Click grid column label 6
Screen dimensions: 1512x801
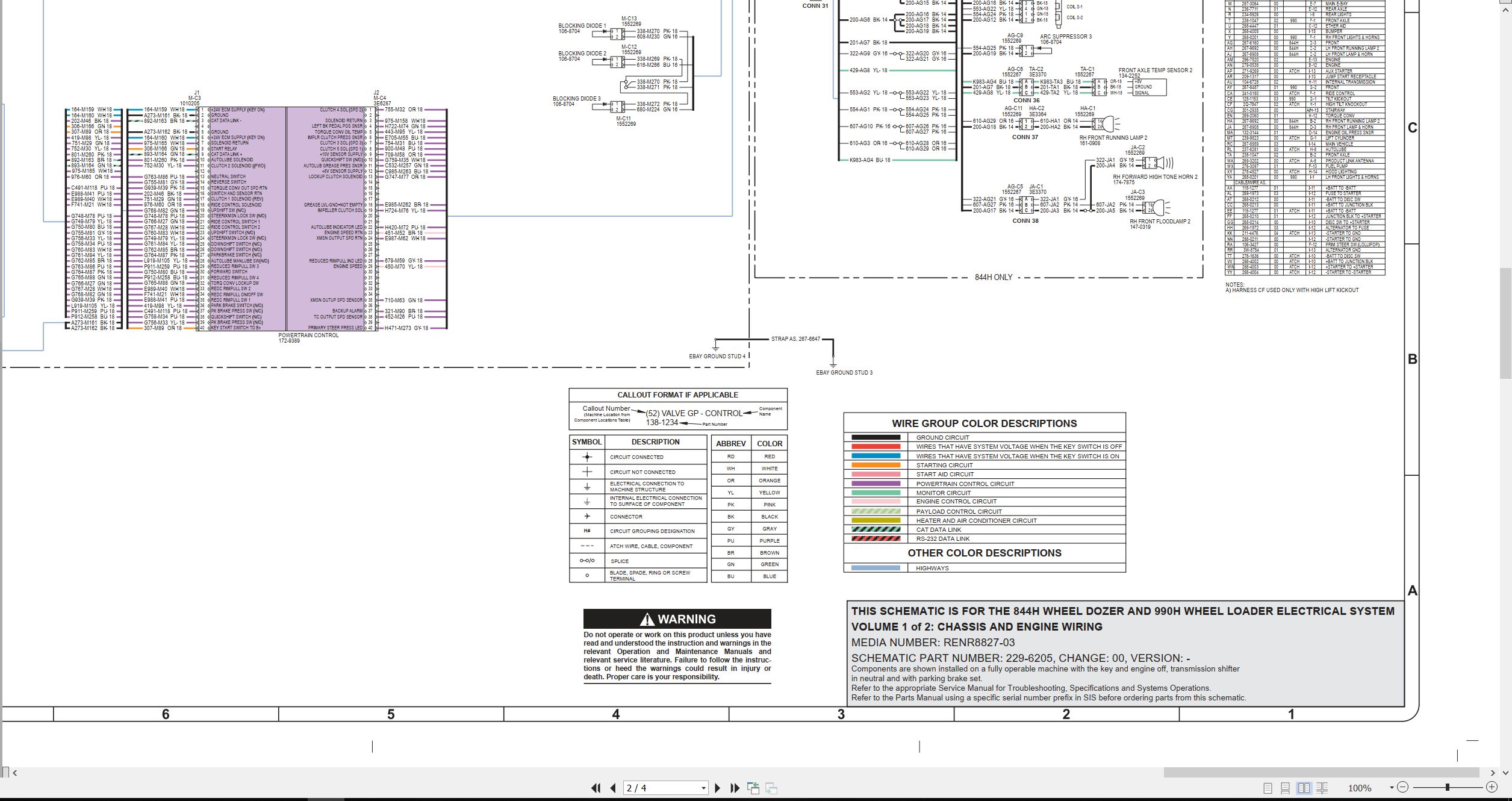tap(166, 714)
